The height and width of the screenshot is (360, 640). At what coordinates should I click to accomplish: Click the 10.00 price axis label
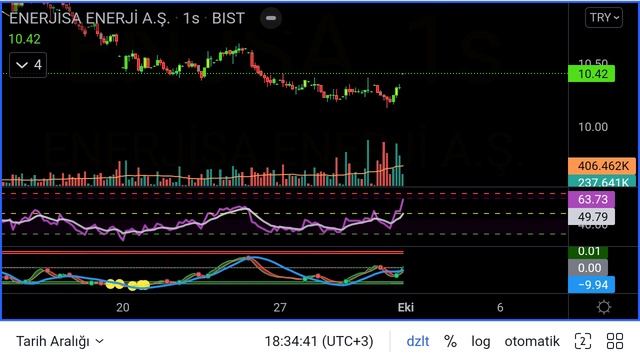[x=593, y=127]
